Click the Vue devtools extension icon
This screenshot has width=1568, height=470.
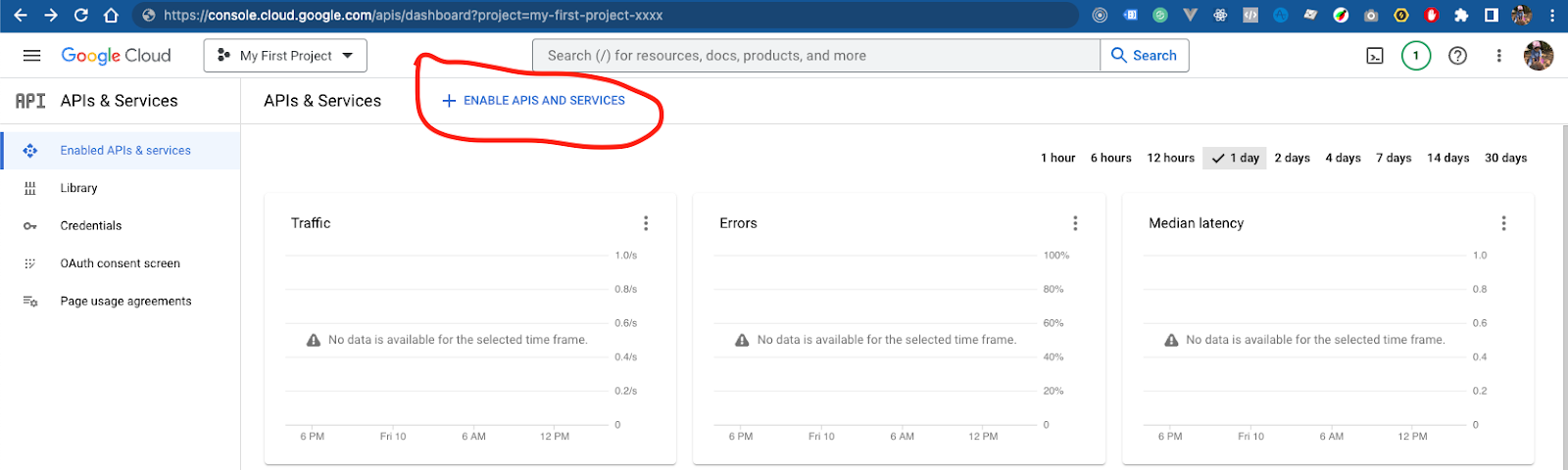[x=1190, y=15]
